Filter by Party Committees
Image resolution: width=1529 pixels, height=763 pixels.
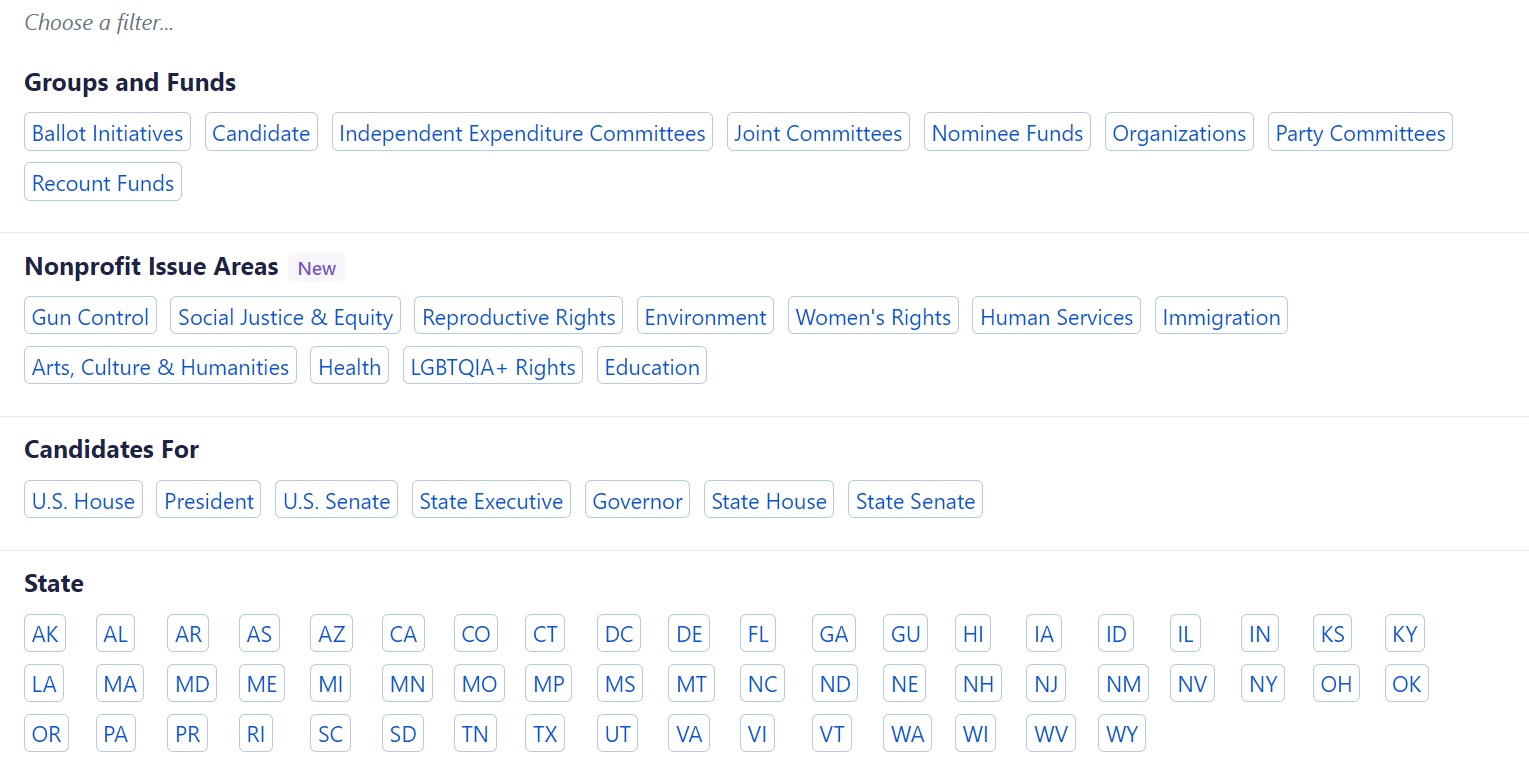(x=1360, y=132)
